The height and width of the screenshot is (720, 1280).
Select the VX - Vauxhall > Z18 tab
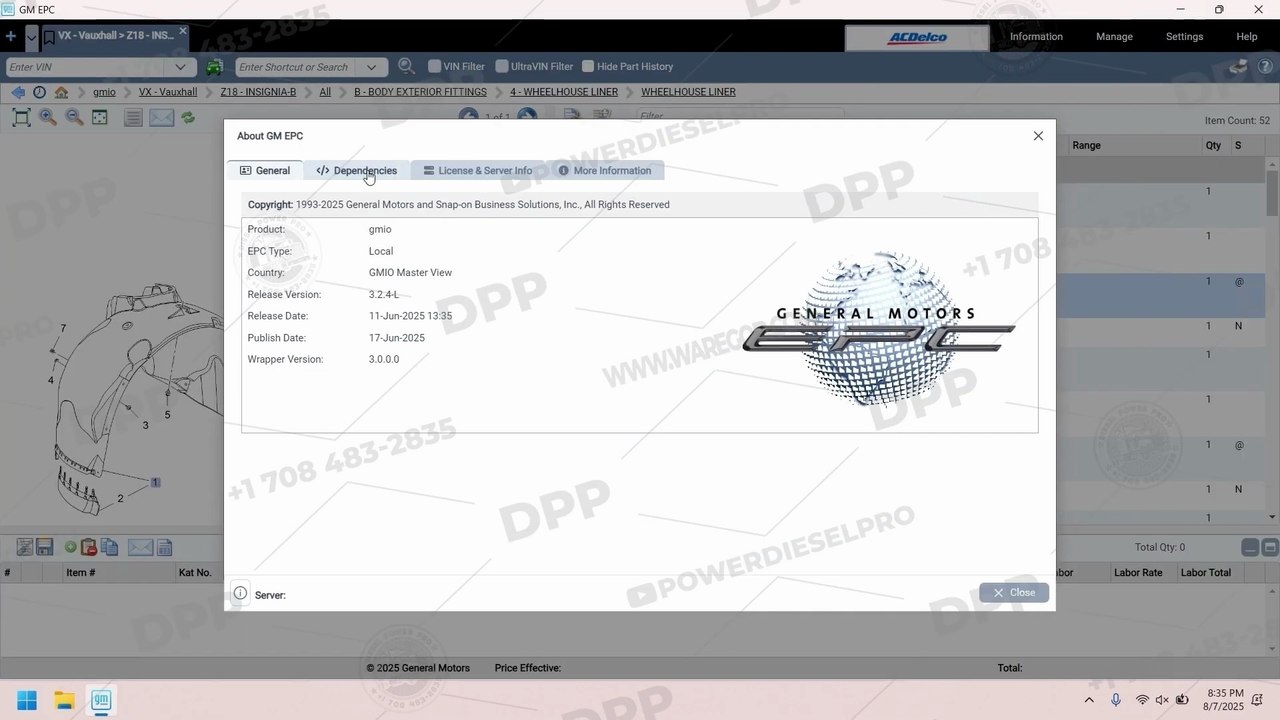coord(115,36)
